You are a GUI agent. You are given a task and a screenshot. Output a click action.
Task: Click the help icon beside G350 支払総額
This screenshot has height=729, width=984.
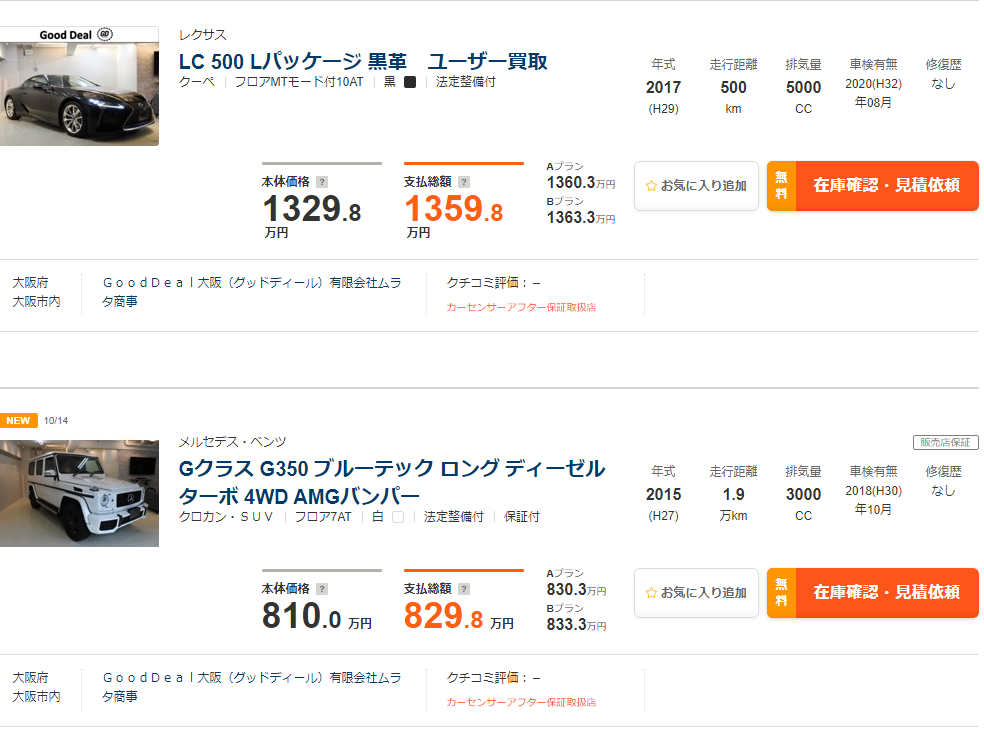[x=462, y=589]
